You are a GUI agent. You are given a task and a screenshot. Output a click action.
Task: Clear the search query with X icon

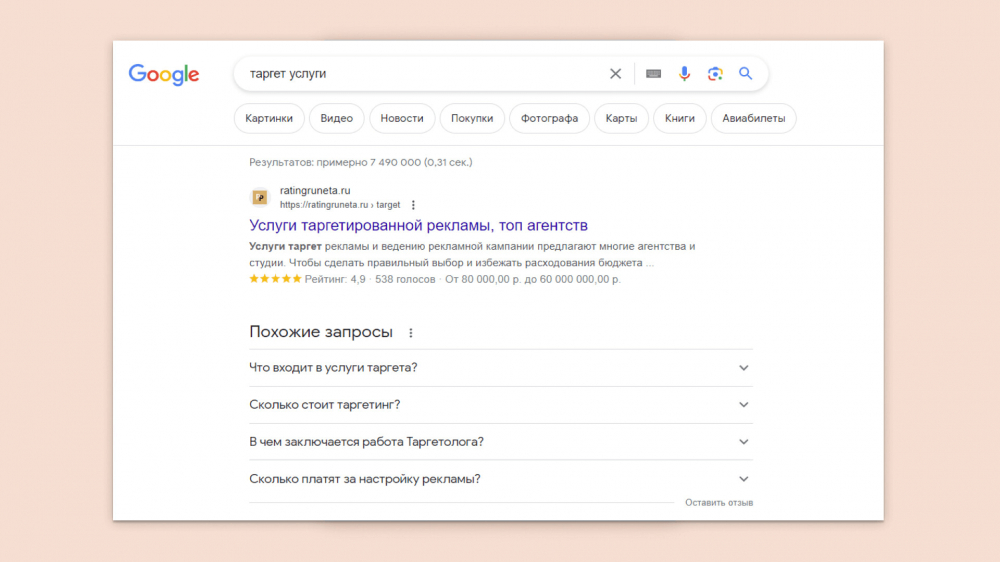point(615,74)
